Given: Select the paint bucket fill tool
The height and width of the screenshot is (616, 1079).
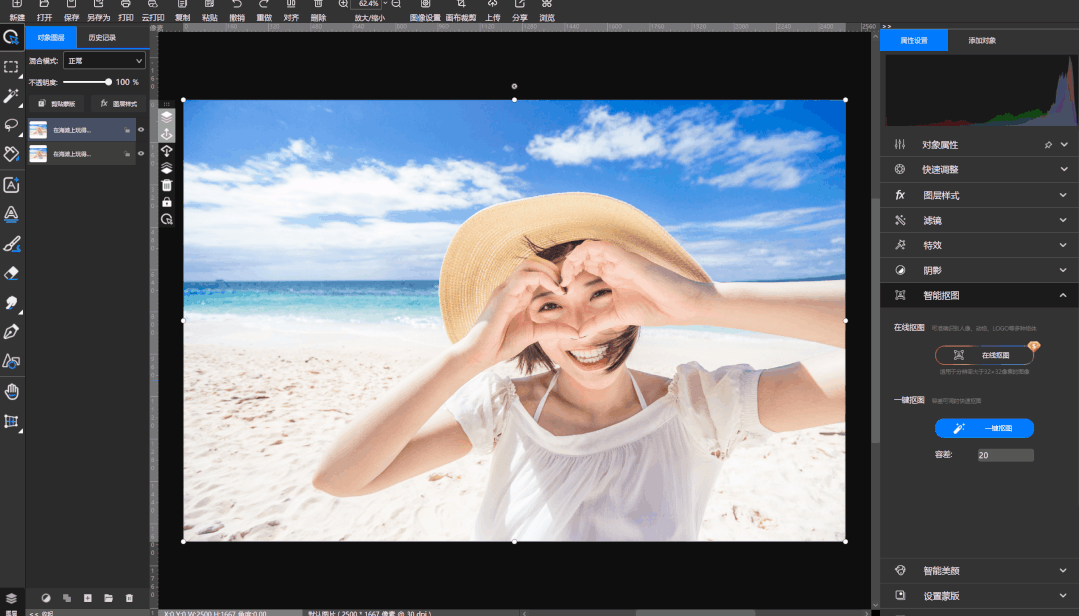Looking at the screenshot, I should tap(11, 154).
